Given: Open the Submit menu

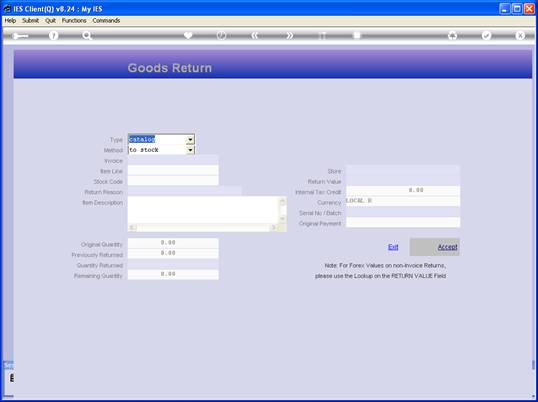Looking at the screenshot, I should pyautogui.click(x=31, y=21).
